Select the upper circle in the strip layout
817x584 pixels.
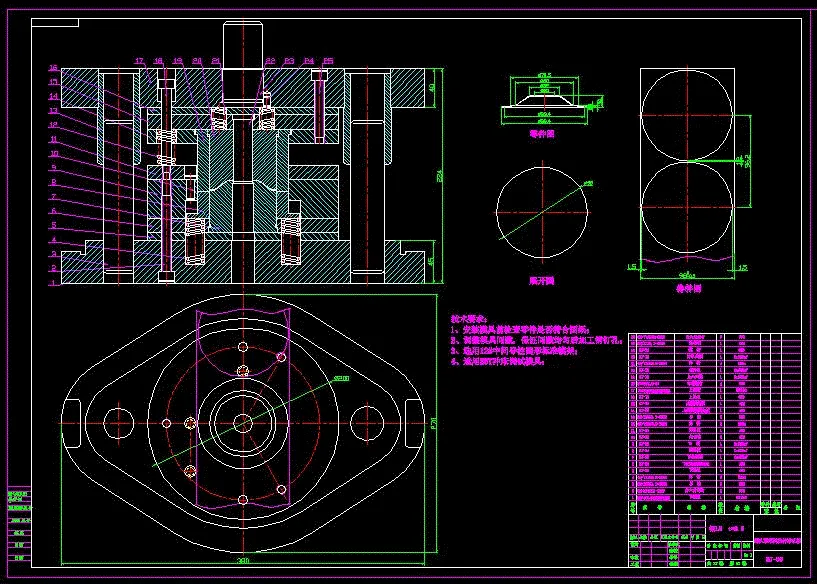pos(687,116)
